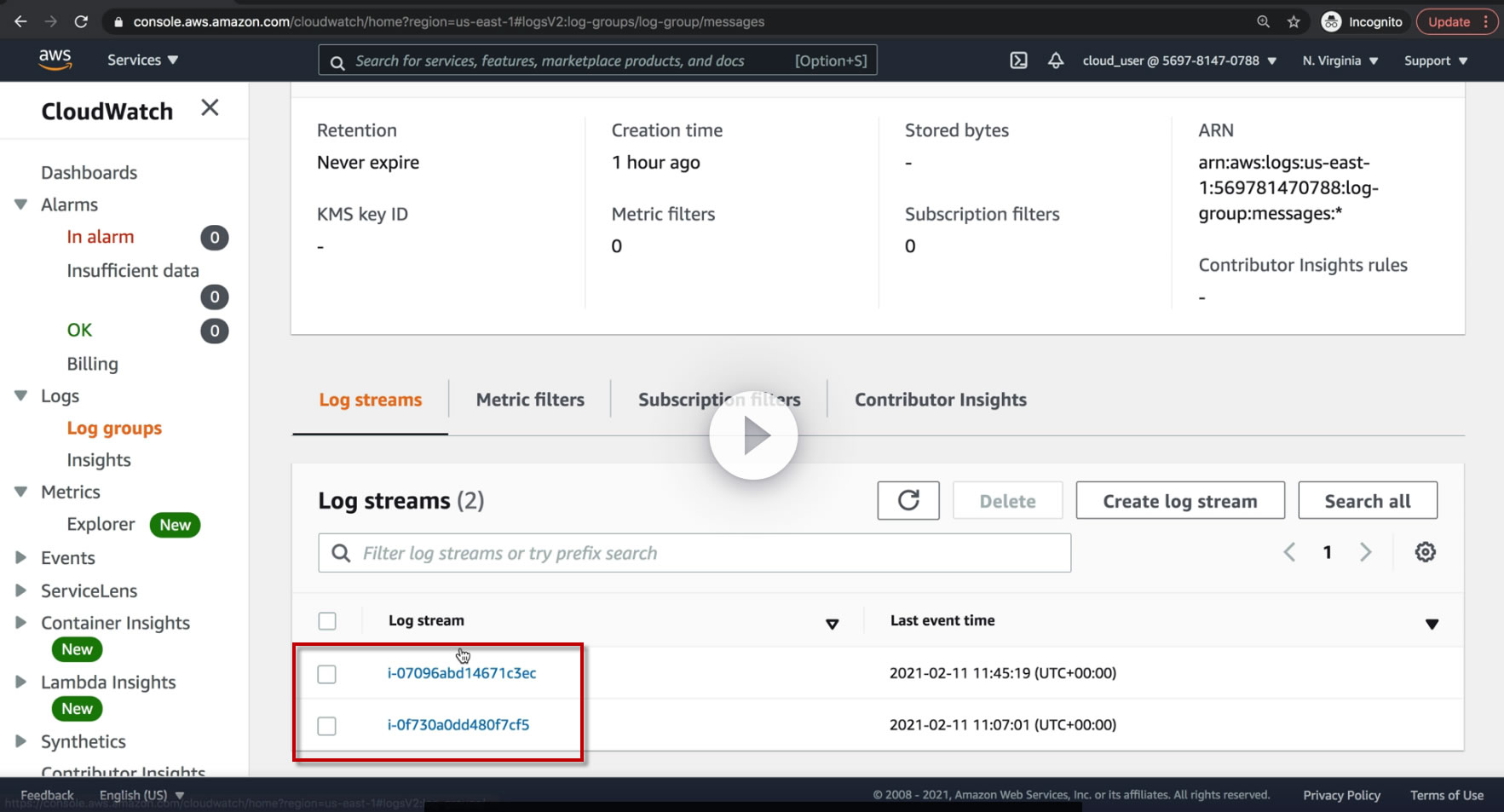Switch to the Contributor Insights tab
Screen dimensions: 1504x812
[x=941, y=400]
